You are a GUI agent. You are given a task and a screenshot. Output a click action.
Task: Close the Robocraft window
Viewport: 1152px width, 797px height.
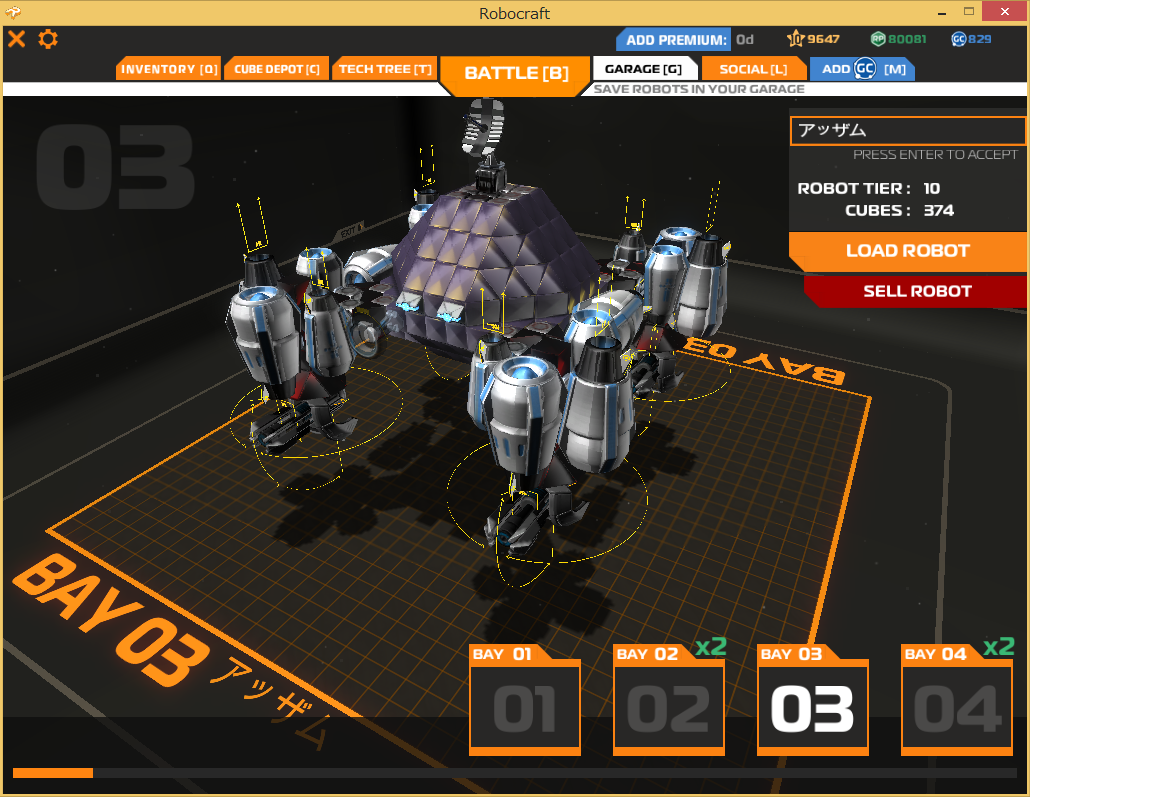[x=1004, y=12]
